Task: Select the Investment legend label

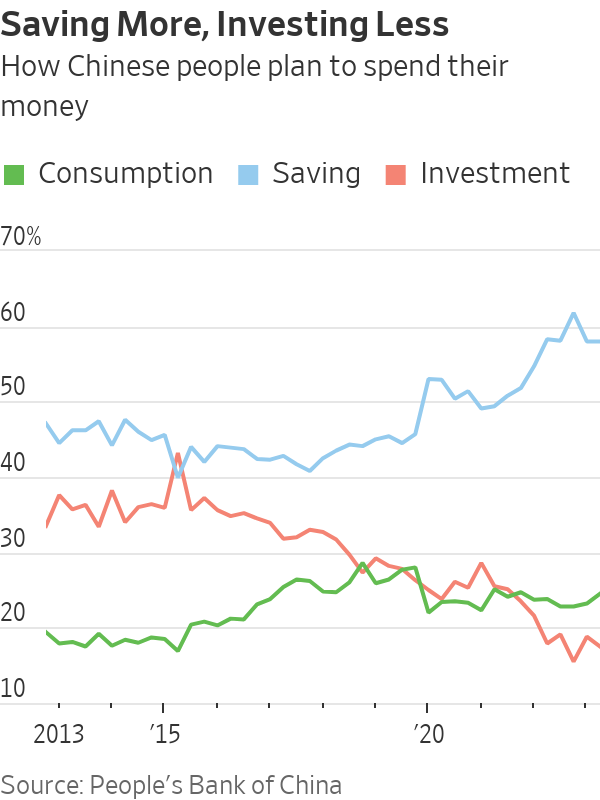Action: click(495, 174)
